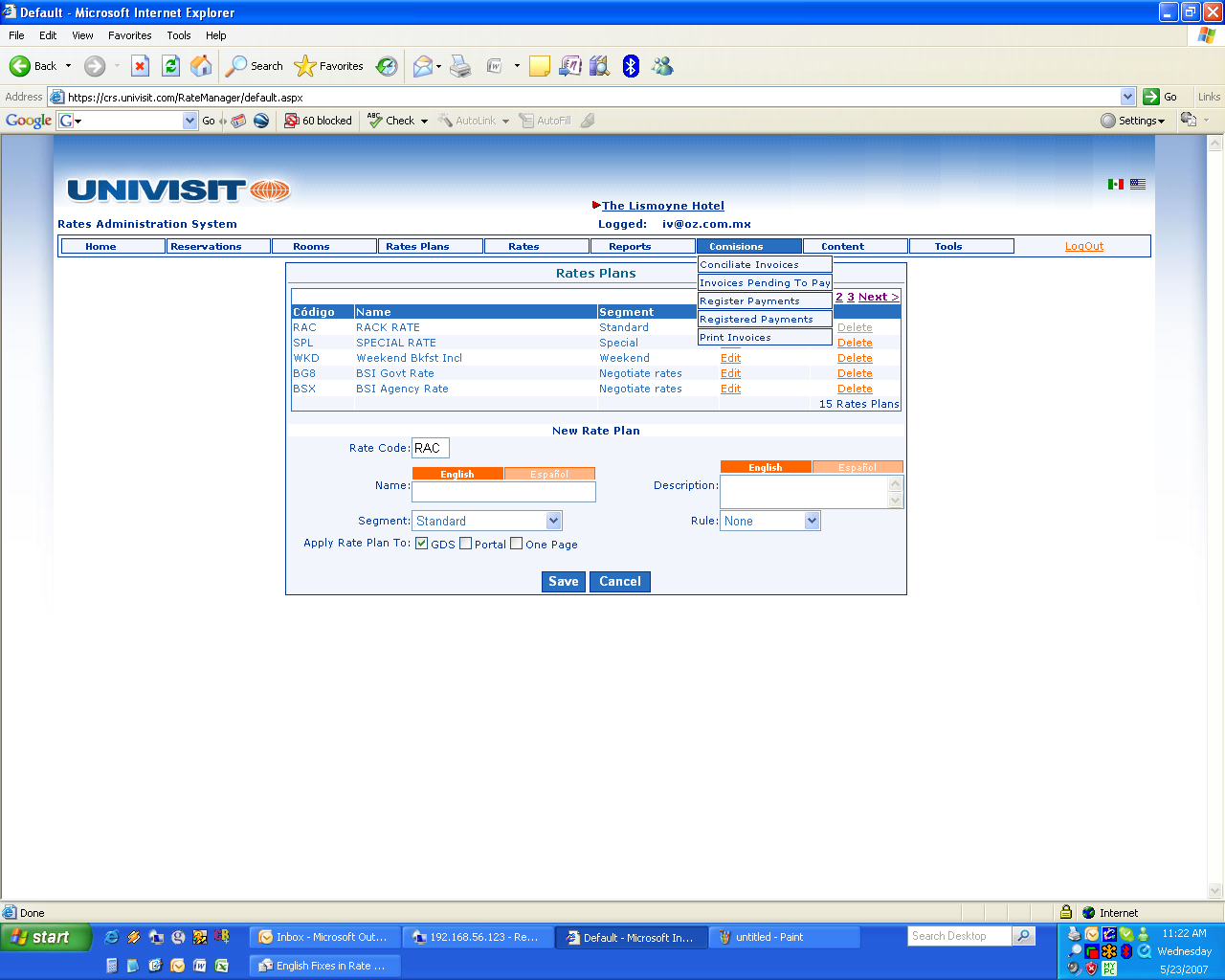Expand the Rule dropdown showing None
This screenshot has width=1225, height=980.
click(x=812, y=521)
